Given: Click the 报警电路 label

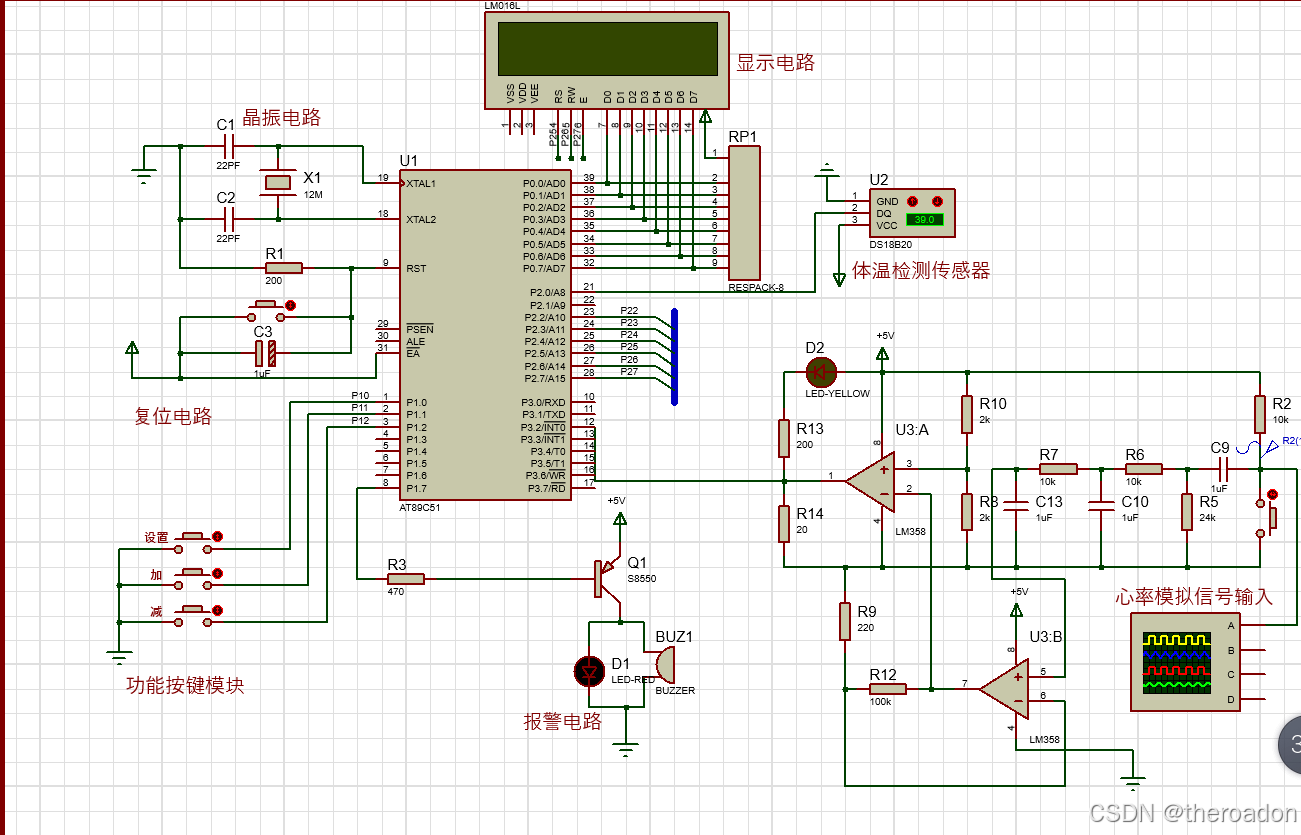Looking at the screenshot, I should click(x=563, y=721).
